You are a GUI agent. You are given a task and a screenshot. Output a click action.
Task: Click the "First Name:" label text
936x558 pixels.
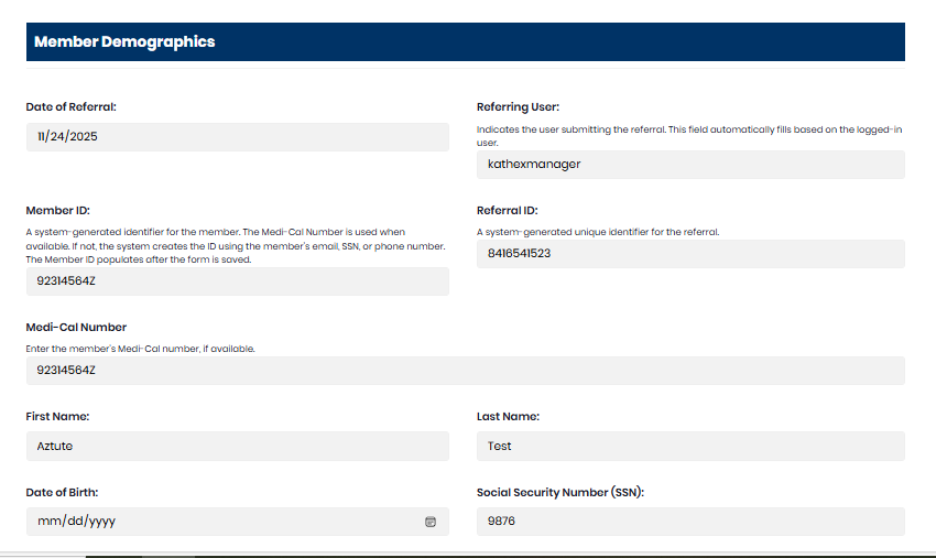tap(58, 417)
